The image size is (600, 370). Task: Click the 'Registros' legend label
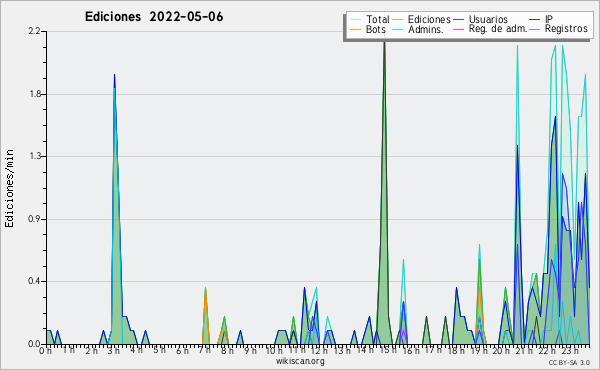566,29
